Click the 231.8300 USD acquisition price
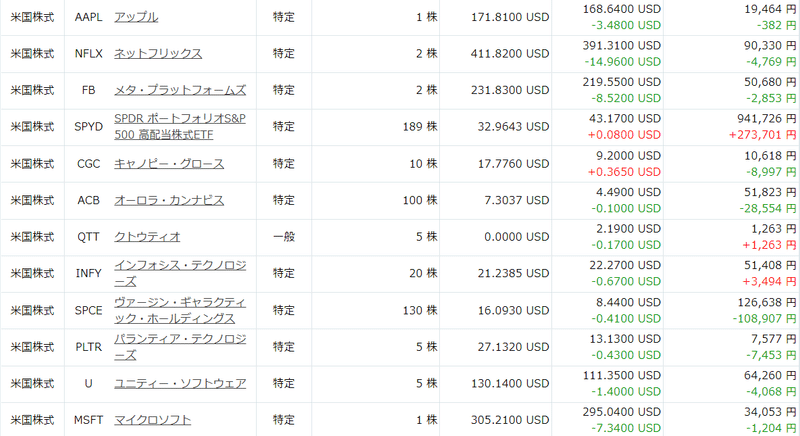800x436 pixels. pyautogui.click(x=510, y=90)
